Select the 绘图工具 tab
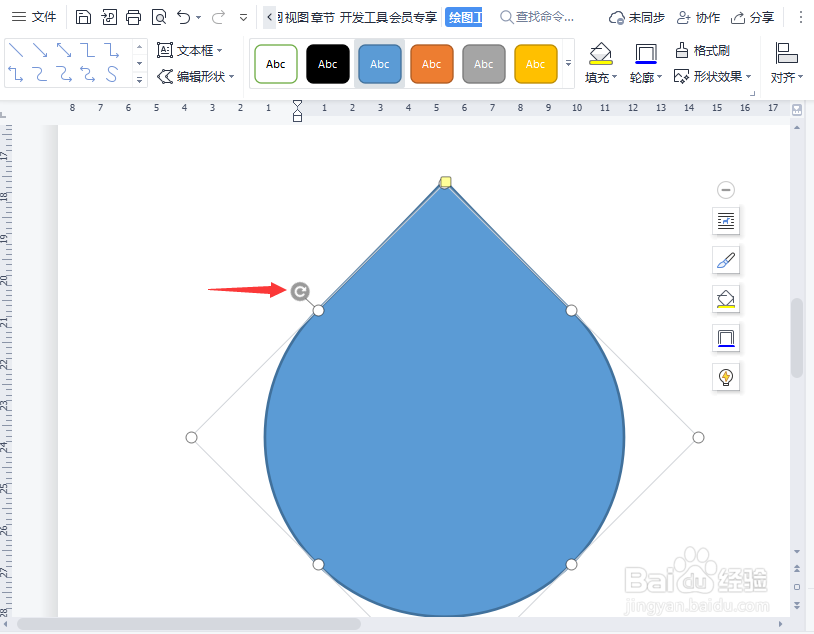Image resolution: width=814 pixels, height=634 pixels. click(x=464, y=18)
